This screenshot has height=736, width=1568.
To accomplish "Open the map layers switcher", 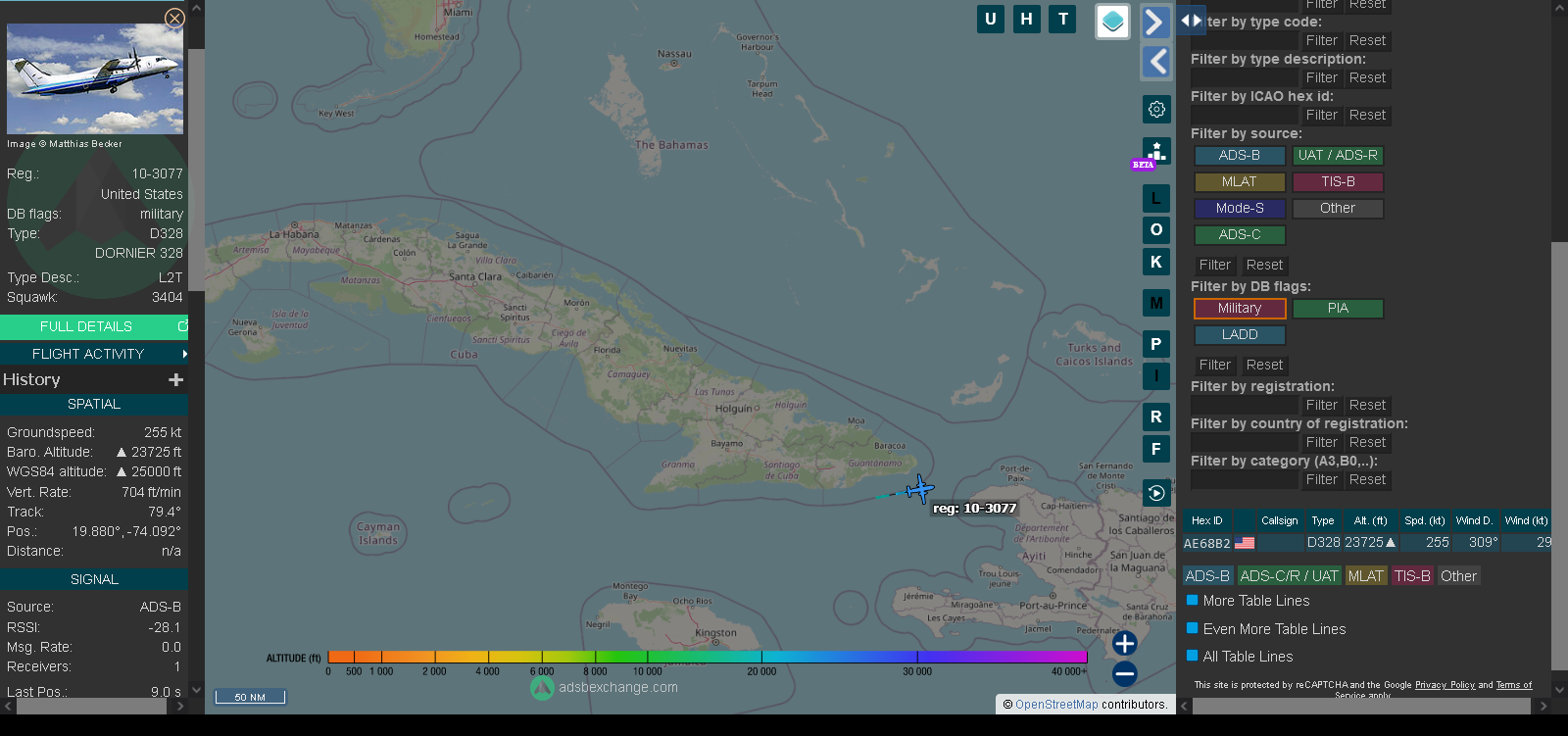I will tap(1112, 22).
